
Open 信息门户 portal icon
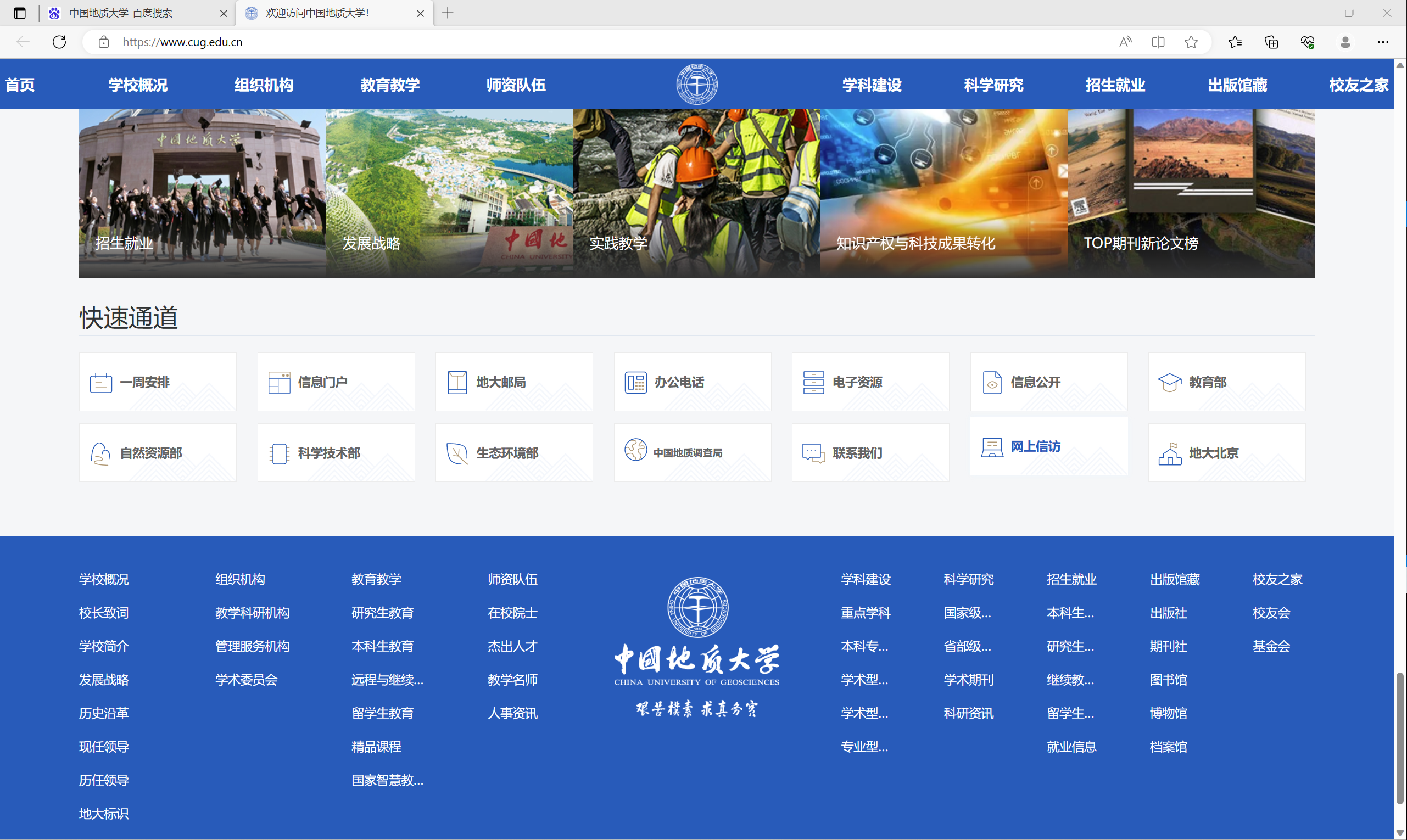[279, 383]
